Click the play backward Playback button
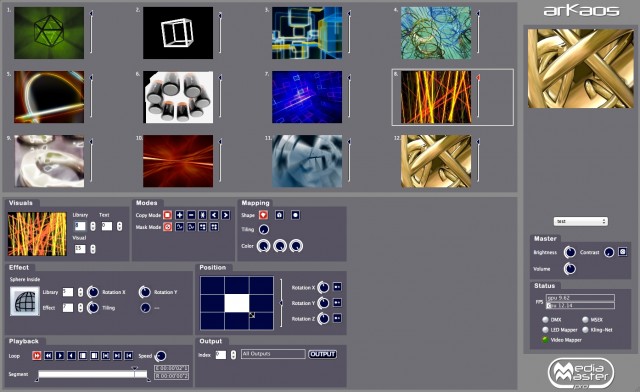Viewport: 640px width, 392px height. [x=71, y=356]
